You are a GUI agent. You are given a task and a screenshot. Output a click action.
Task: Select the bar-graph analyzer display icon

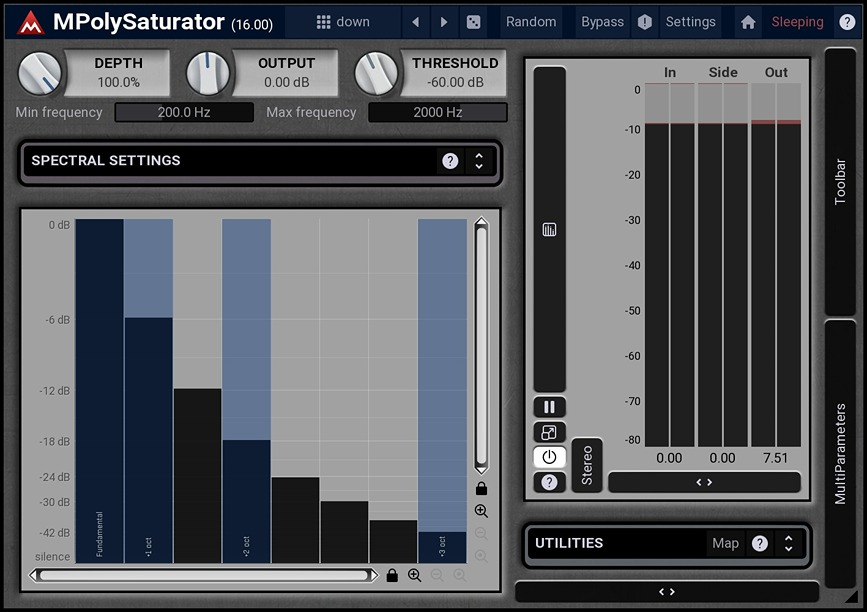pyautogui.click(x=547, y=228)
